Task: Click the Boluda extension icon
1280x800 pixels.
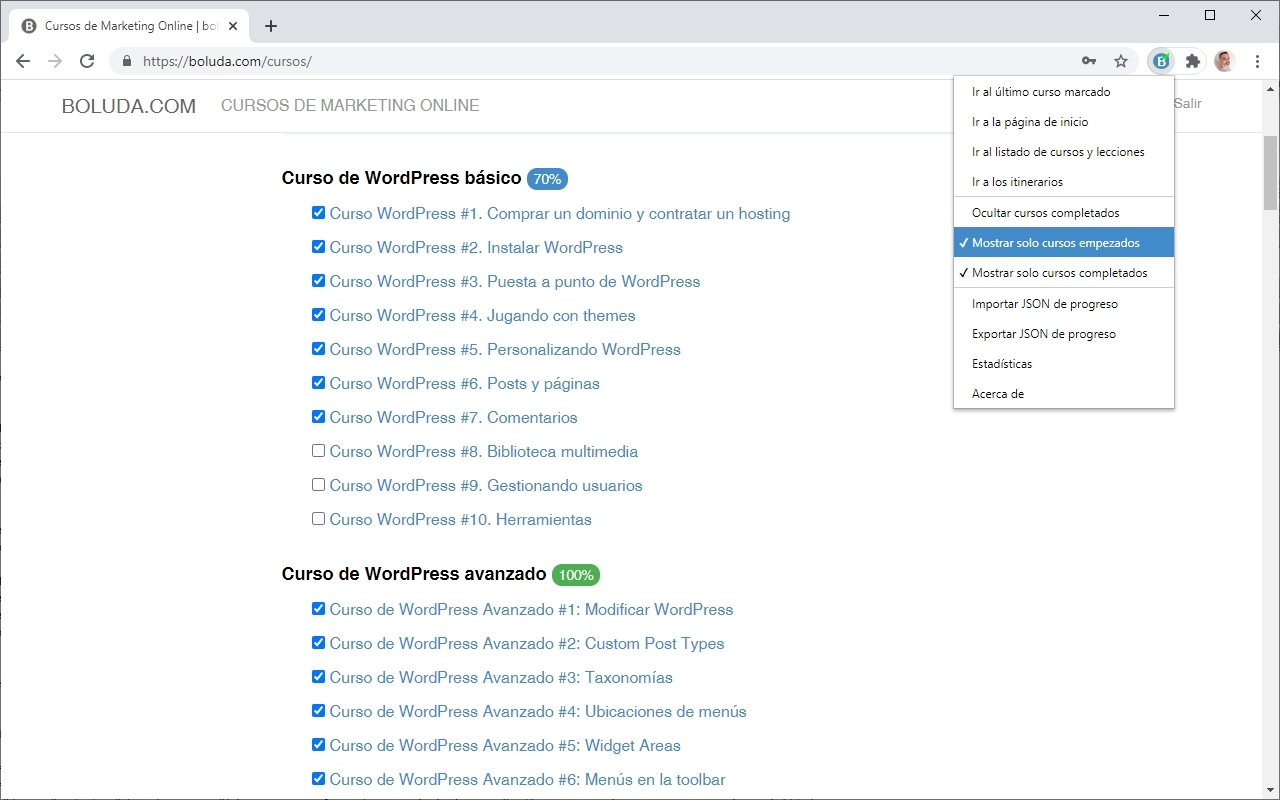Action: (1161, 61)
